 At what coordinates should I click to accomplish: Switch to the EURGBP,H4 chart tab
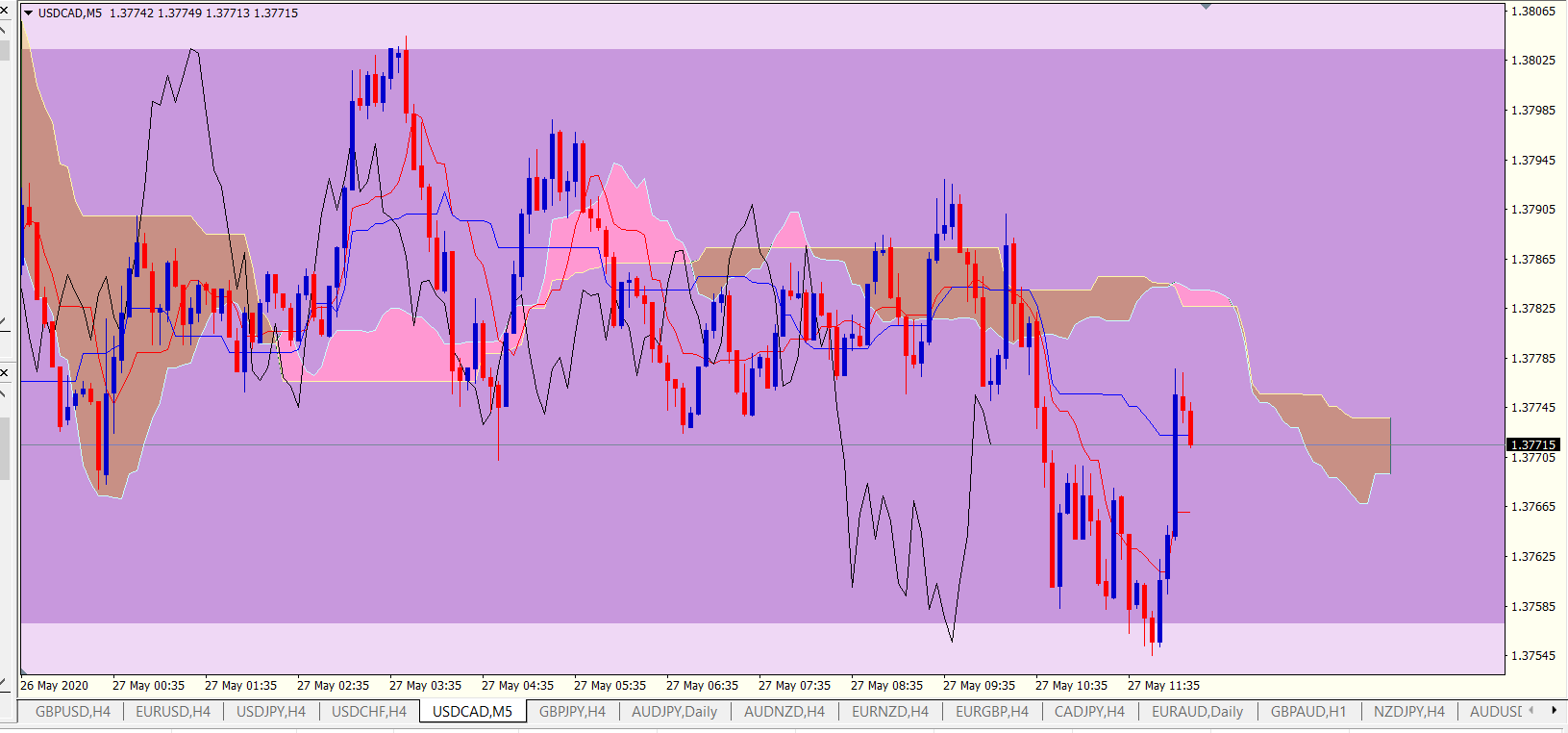992,712
